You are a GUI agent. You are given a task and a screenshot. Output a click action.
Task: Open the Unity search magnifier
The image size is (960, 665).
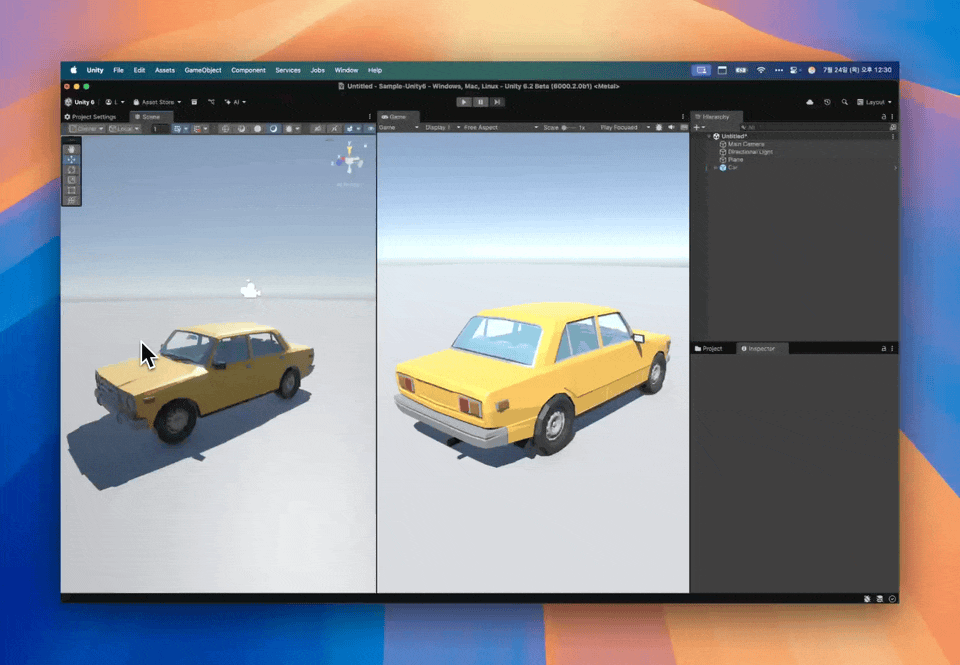point(844,102)
